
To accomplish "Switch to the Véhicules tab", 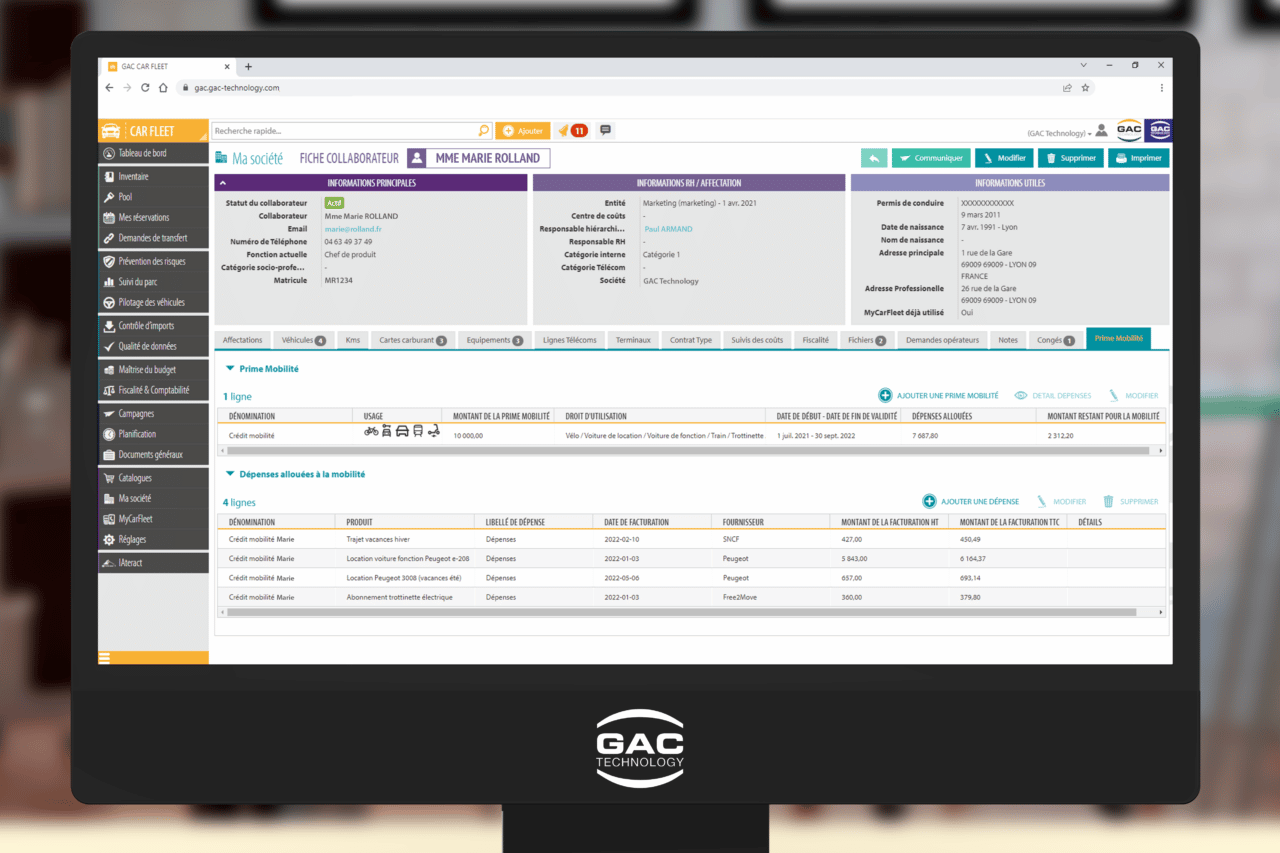I will 303,340.
